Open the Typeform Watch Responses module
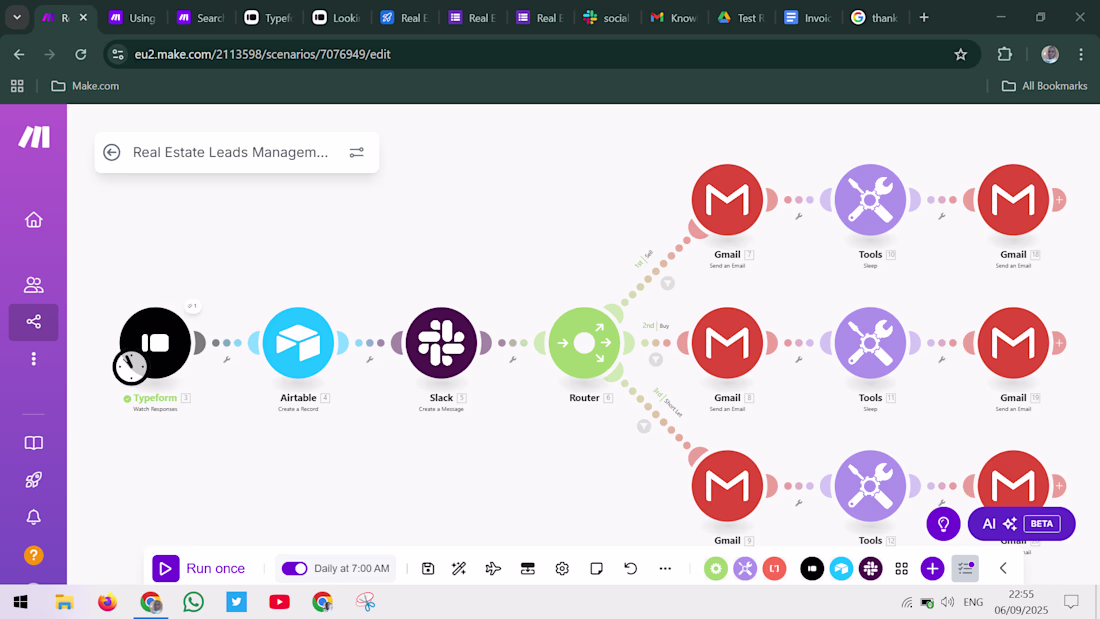1100x619 pixels. 155,342
